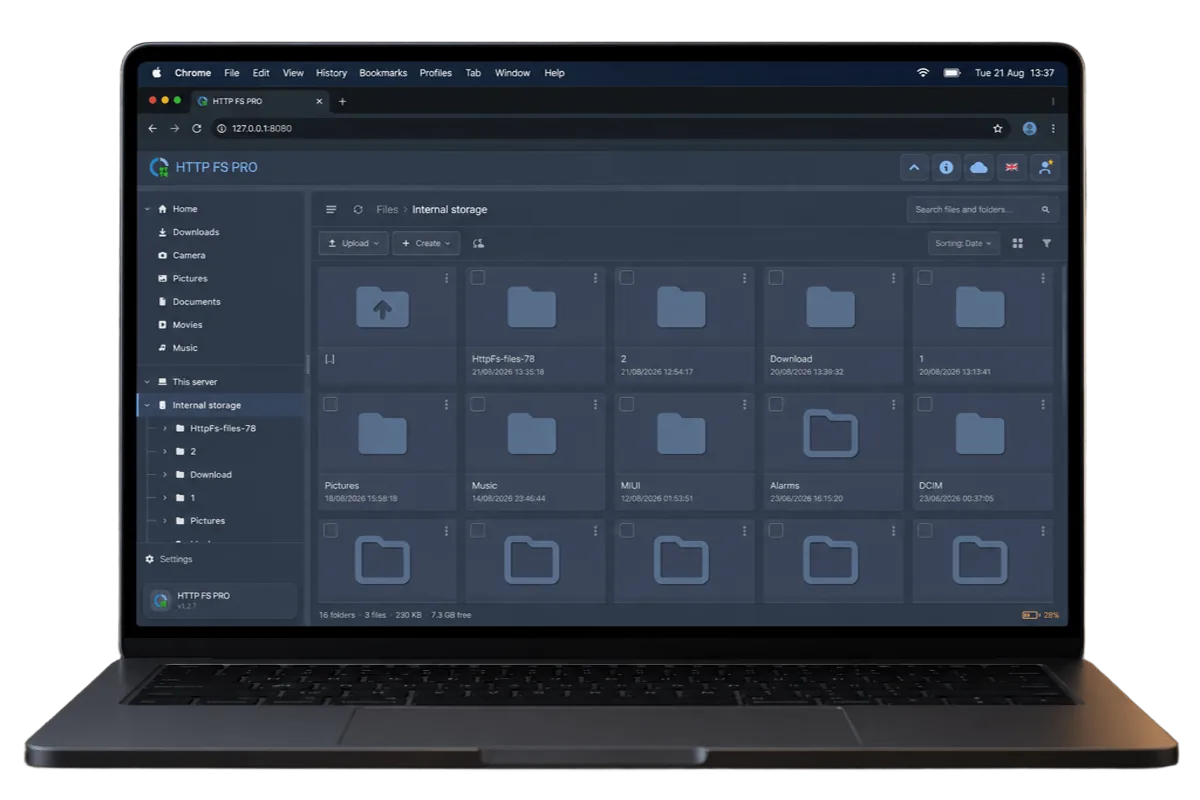Refresh the file list with the reload icon beside Files
Screen dimensions: 1200x800
point(358,210)
